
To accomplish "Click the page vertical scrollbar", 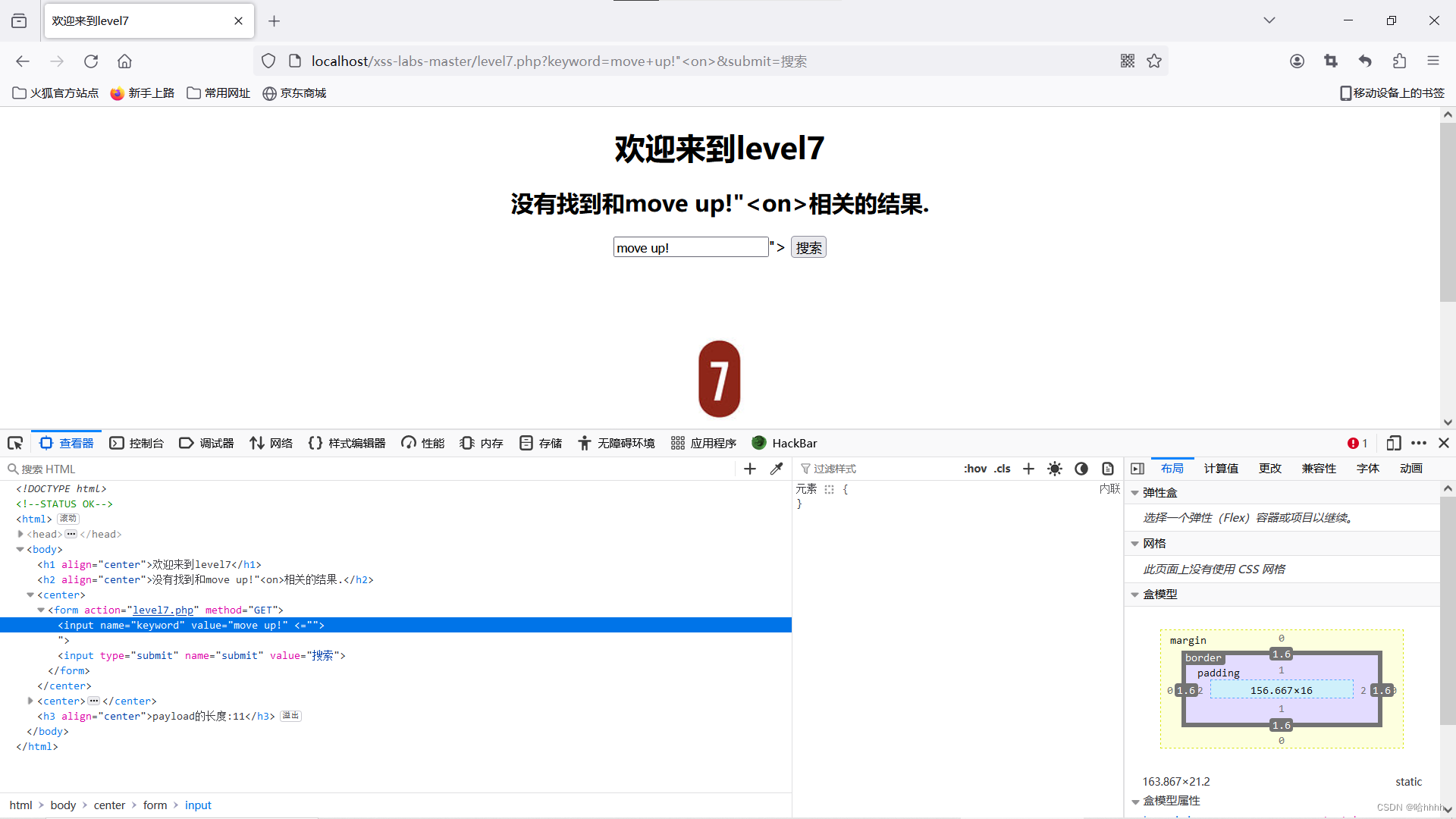I will [x=1448, y=212].
